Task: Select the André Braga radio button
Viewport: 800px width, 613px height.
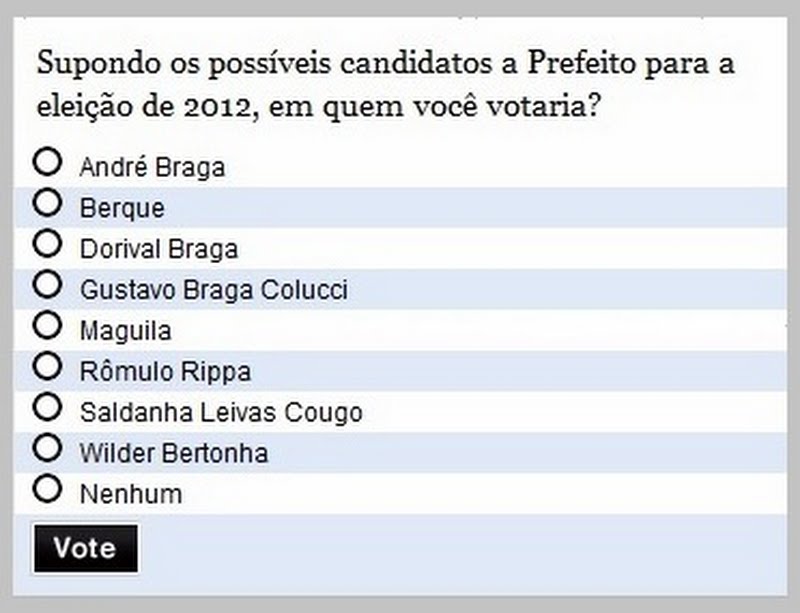Action: pyautogui.click(x=47, y=161)
